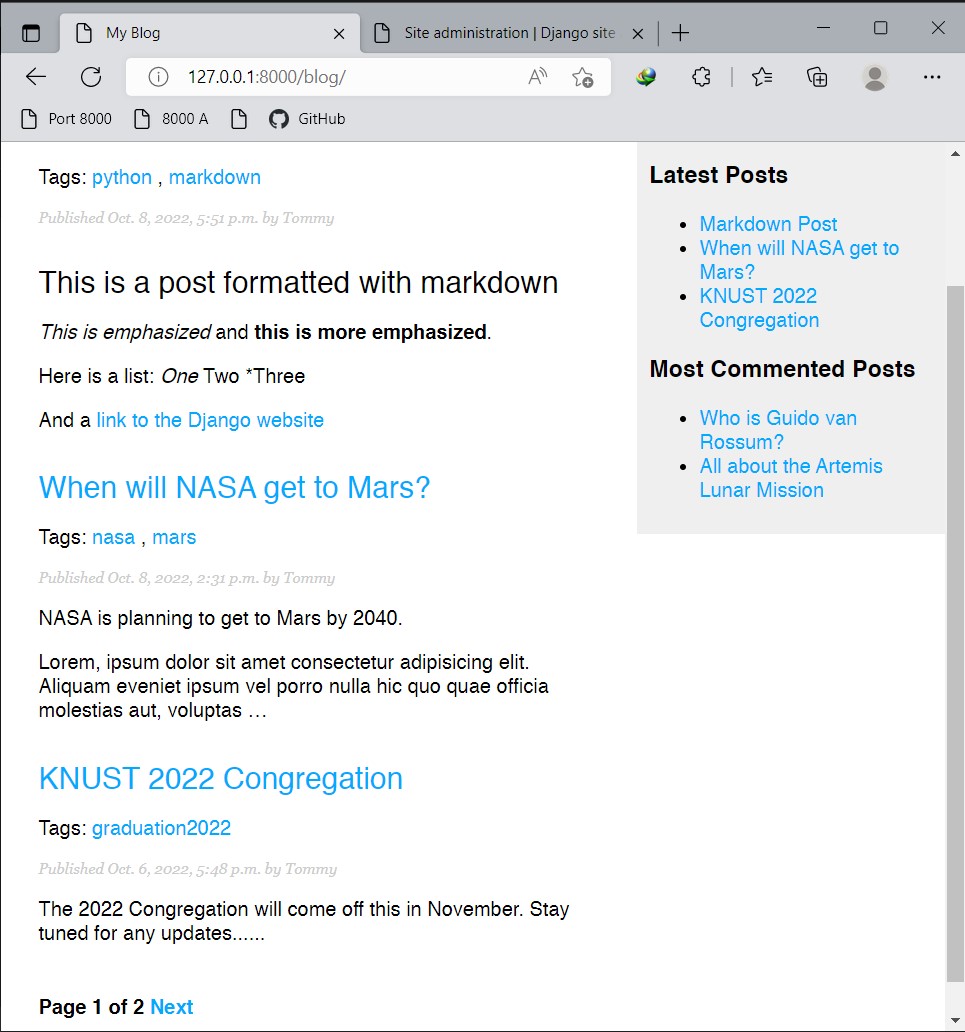Open Who is Guido van Rossum link
965x1032 pixels.
click(778, 430)
